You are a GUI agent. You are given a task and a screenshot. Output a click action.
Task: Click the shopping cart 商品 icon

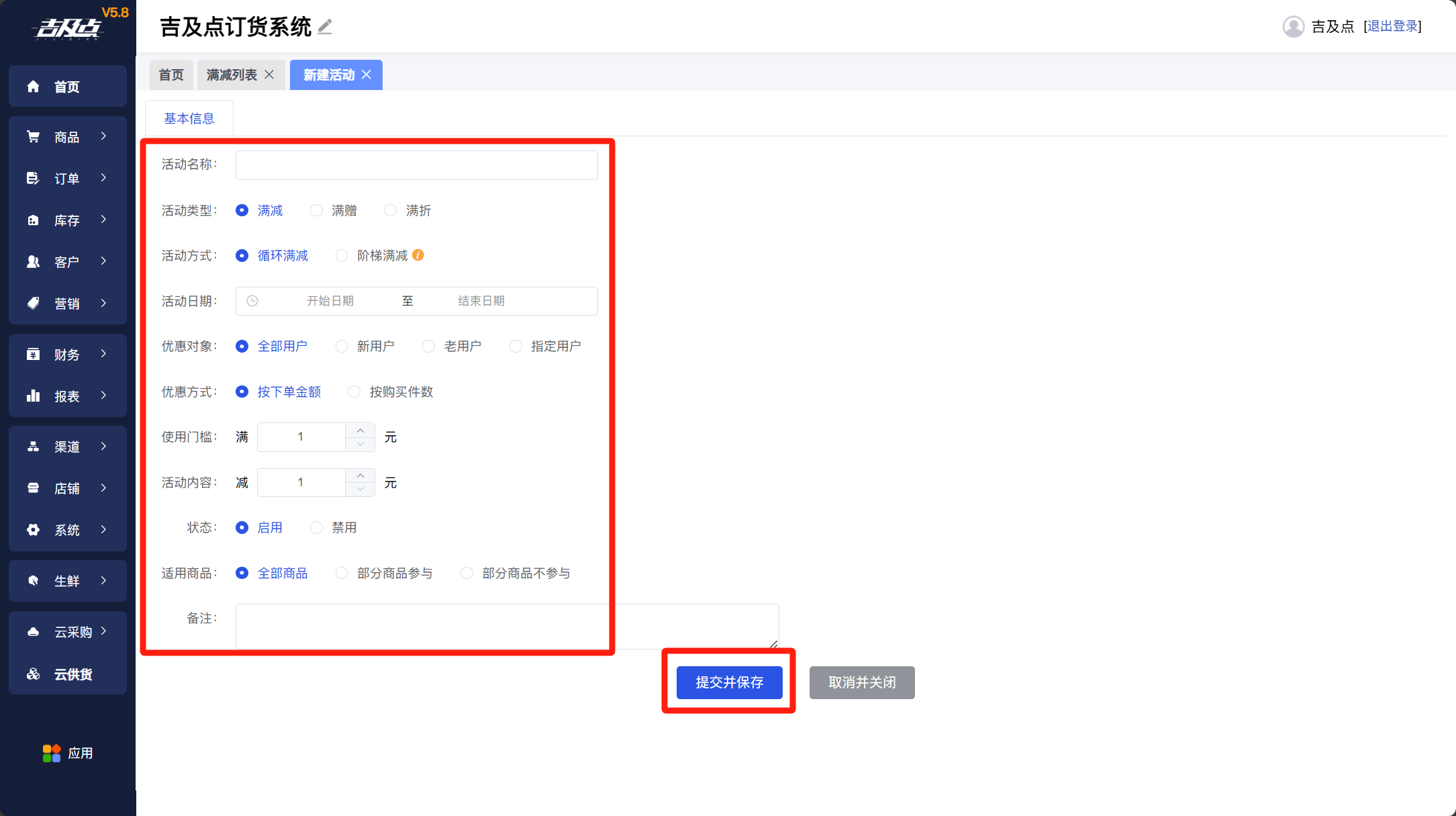(33, 137)
